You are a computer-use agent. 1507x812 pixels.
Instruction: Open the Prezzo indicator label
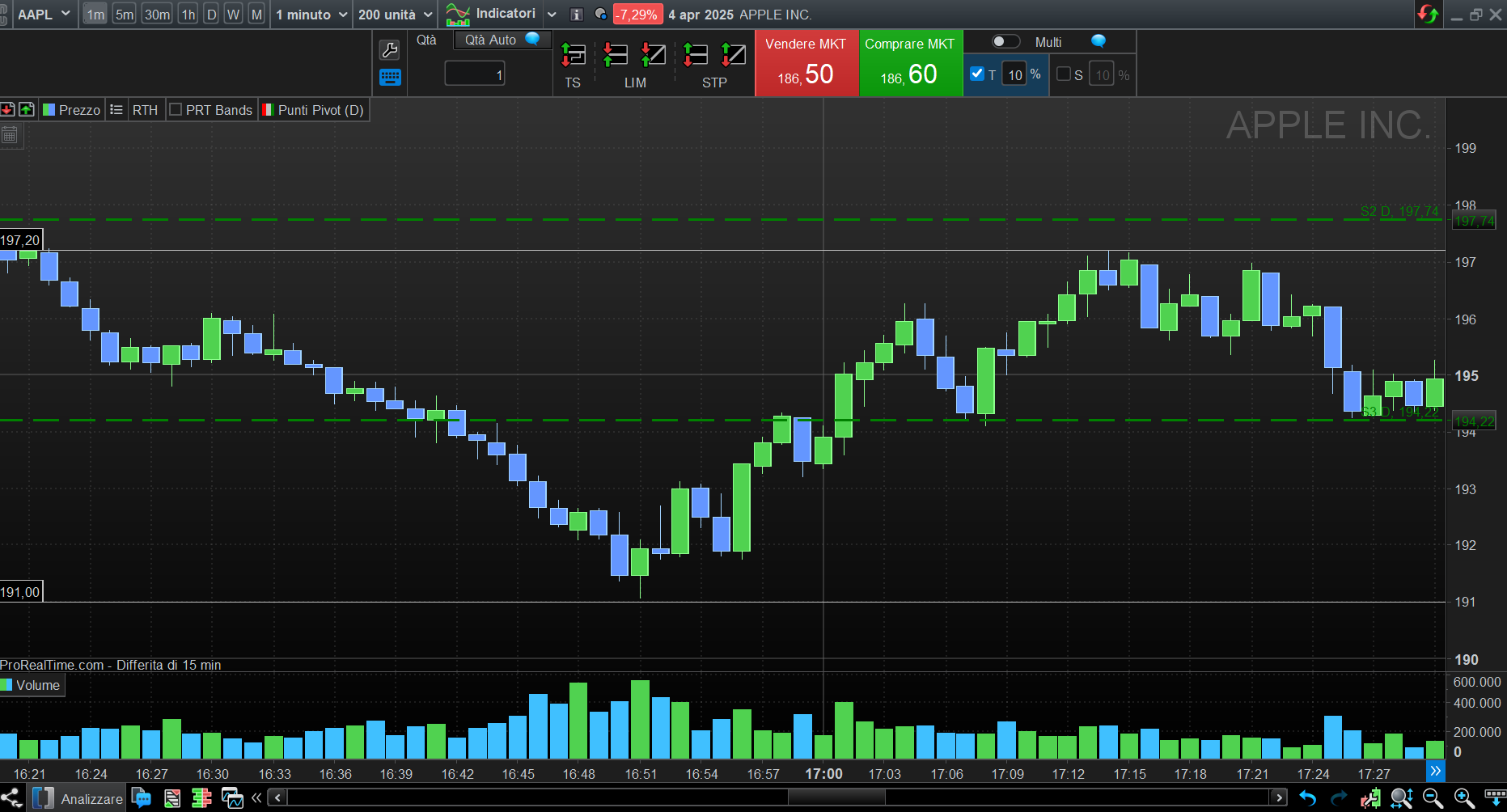tap(72, 109)
